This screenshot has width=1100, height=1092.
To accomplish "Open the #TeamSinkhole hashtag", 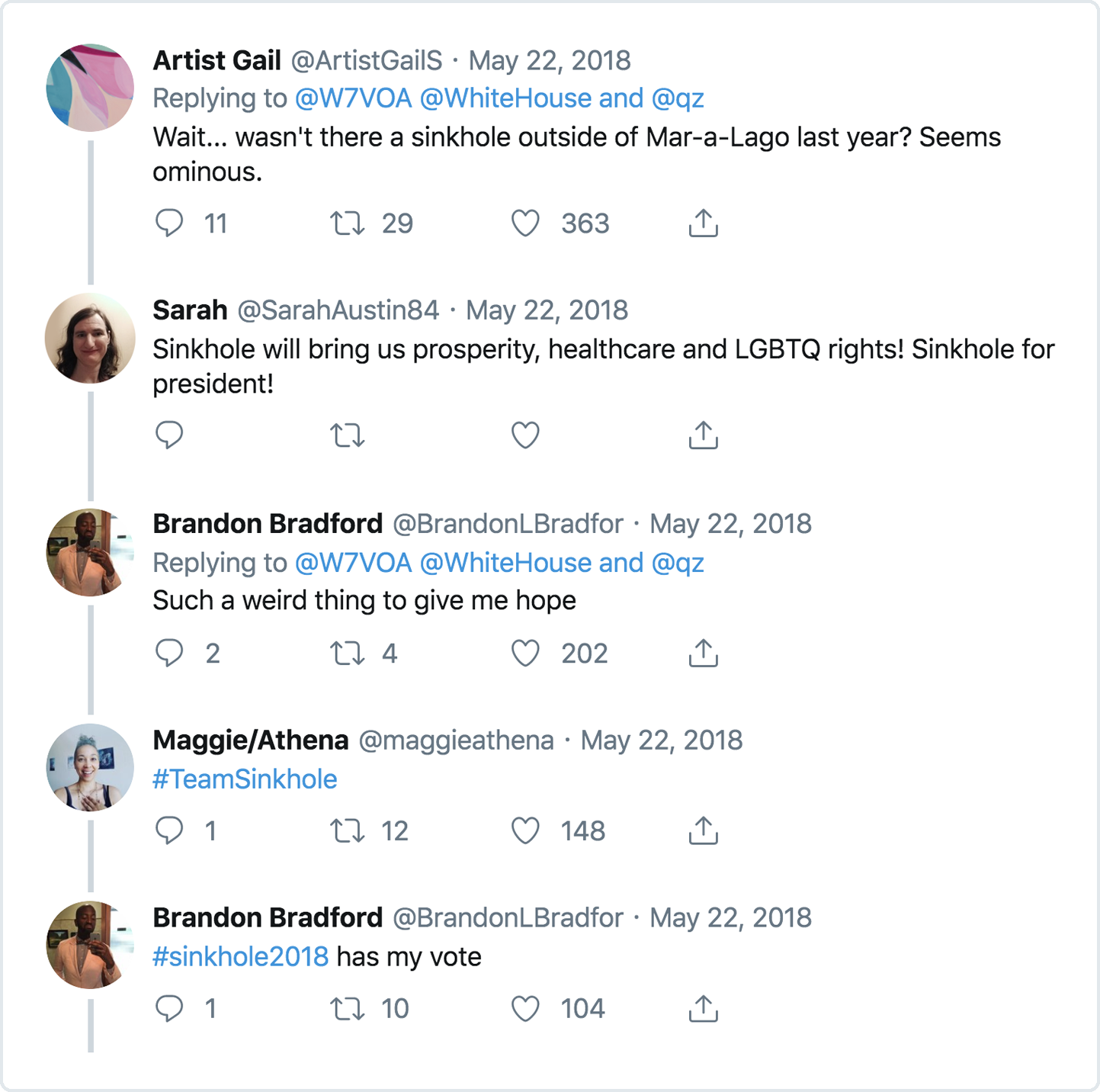I will coord(245,779).
